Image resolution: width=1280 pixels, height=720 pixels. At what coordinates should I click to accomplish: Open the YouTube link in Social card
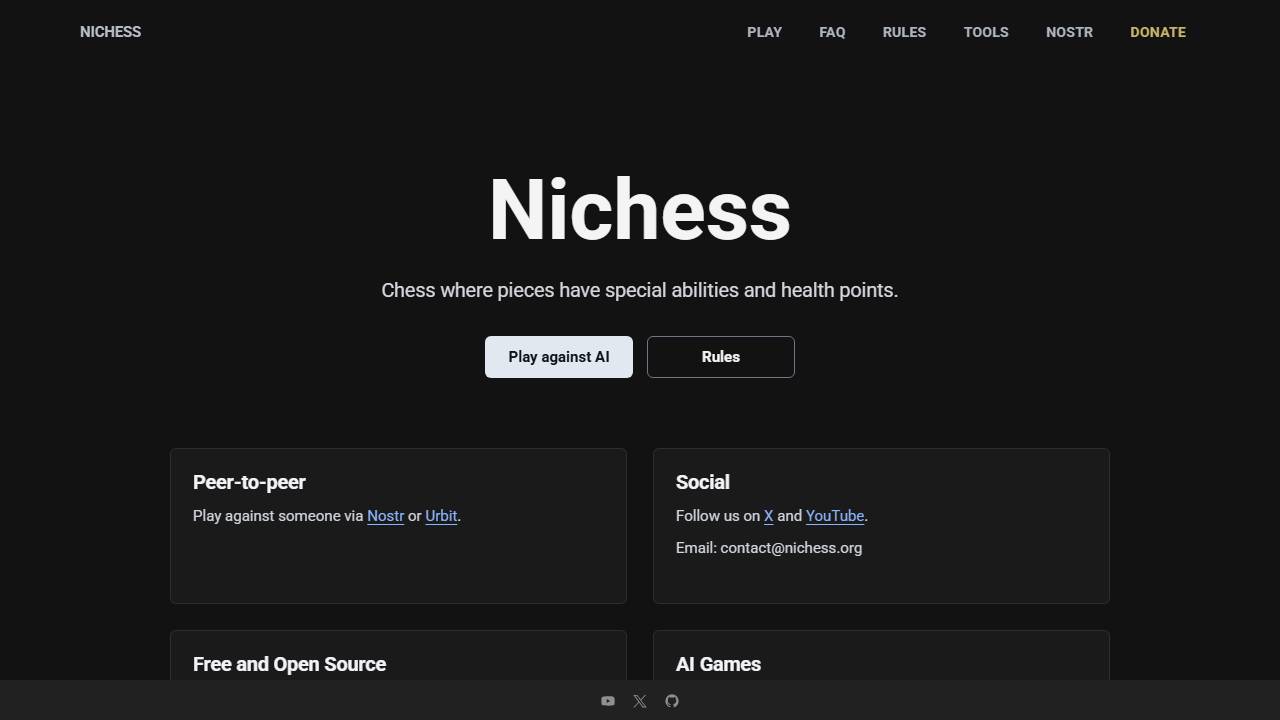click(835, 516)
